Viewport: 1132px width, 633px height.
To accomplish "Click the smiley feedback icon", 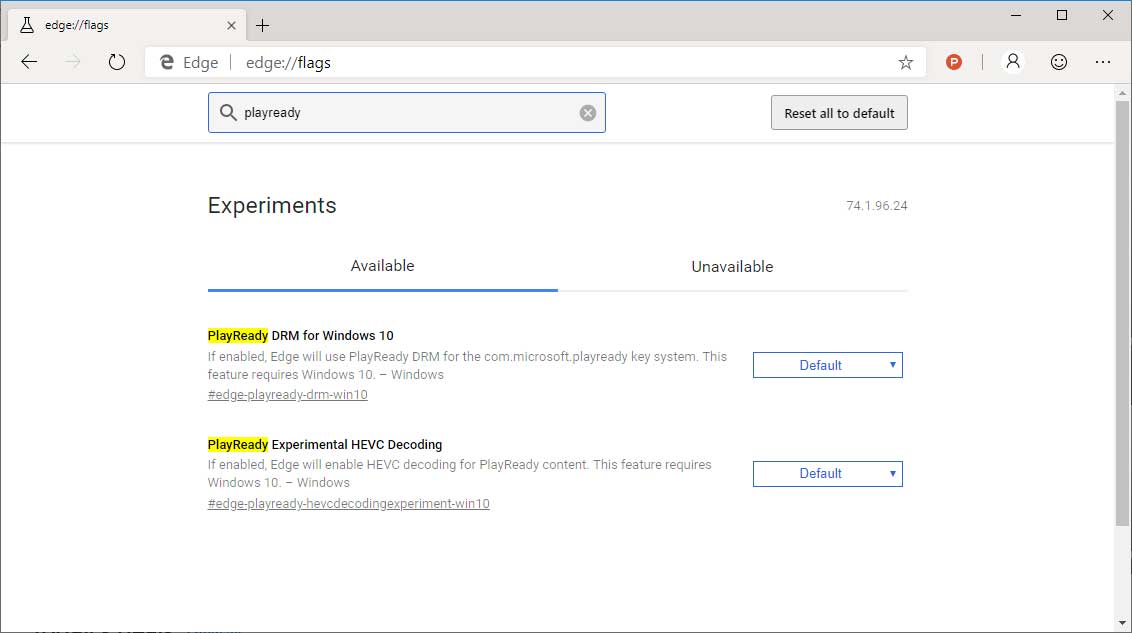I will 1059,61.
